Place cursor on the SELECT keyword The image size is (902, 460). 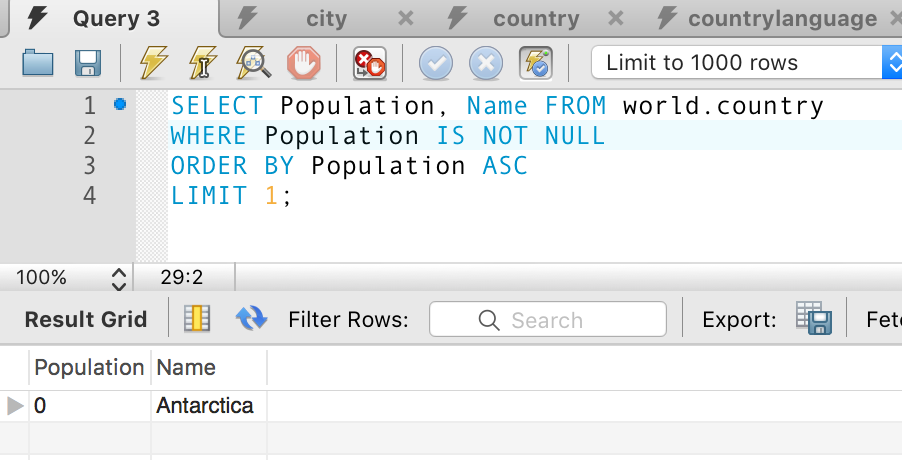click(217, 106)
